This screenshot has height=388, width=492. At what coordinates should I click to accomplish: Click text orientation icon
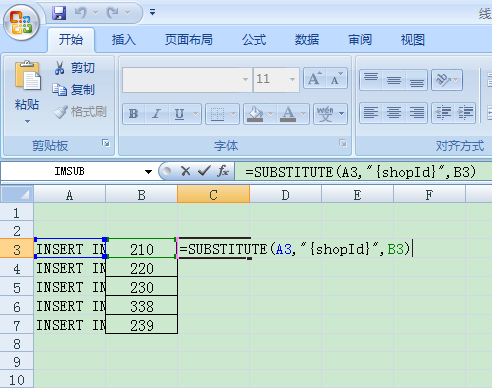point(443,80)
